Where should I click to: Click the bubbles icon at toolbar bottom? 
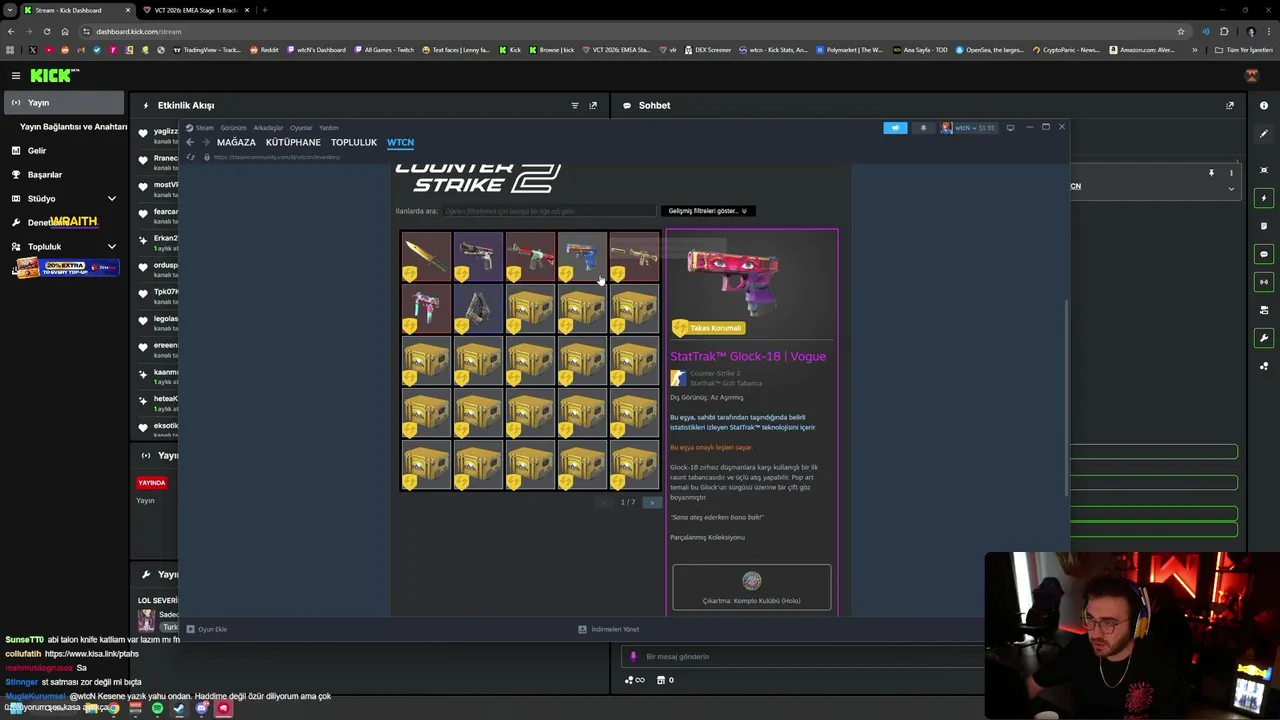pos(1264,366)
